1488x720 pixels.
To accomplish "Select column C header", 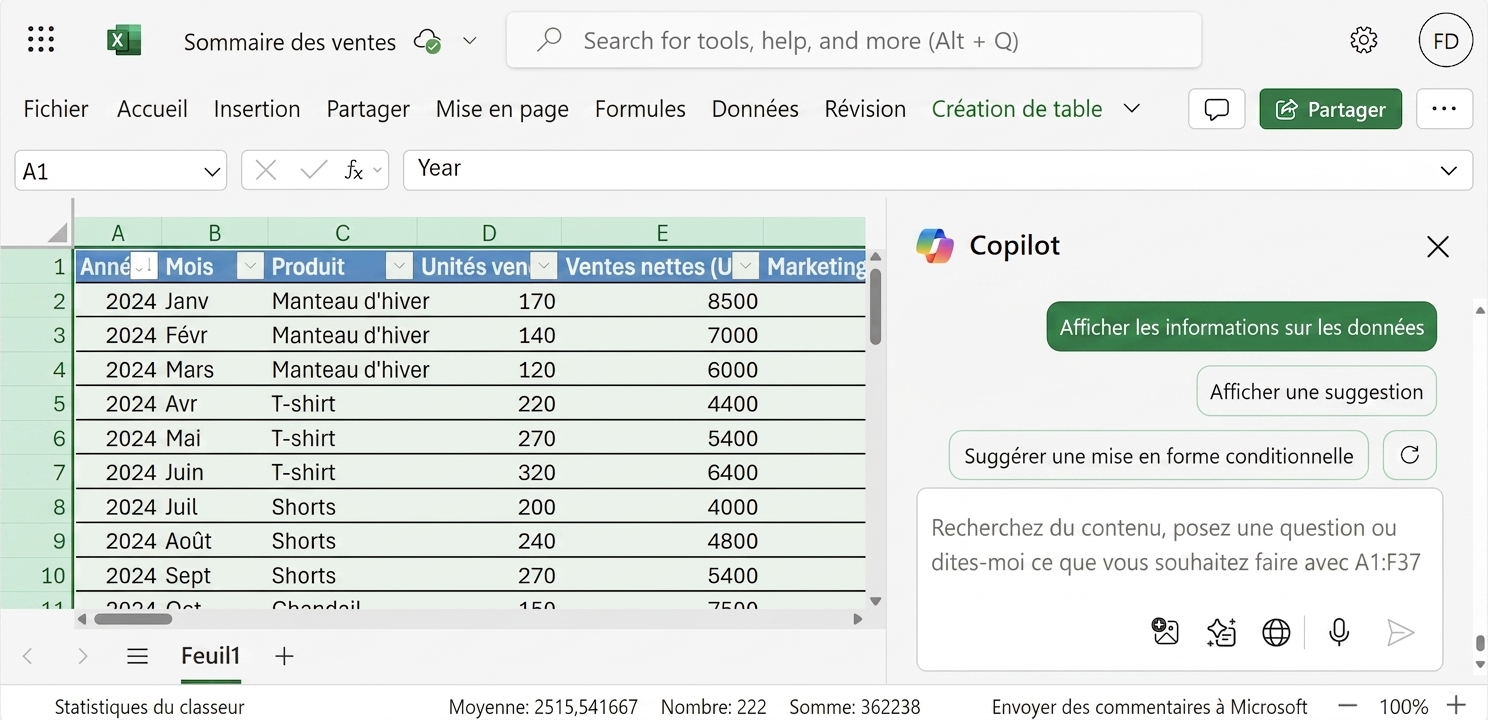I will pos(342,233).
